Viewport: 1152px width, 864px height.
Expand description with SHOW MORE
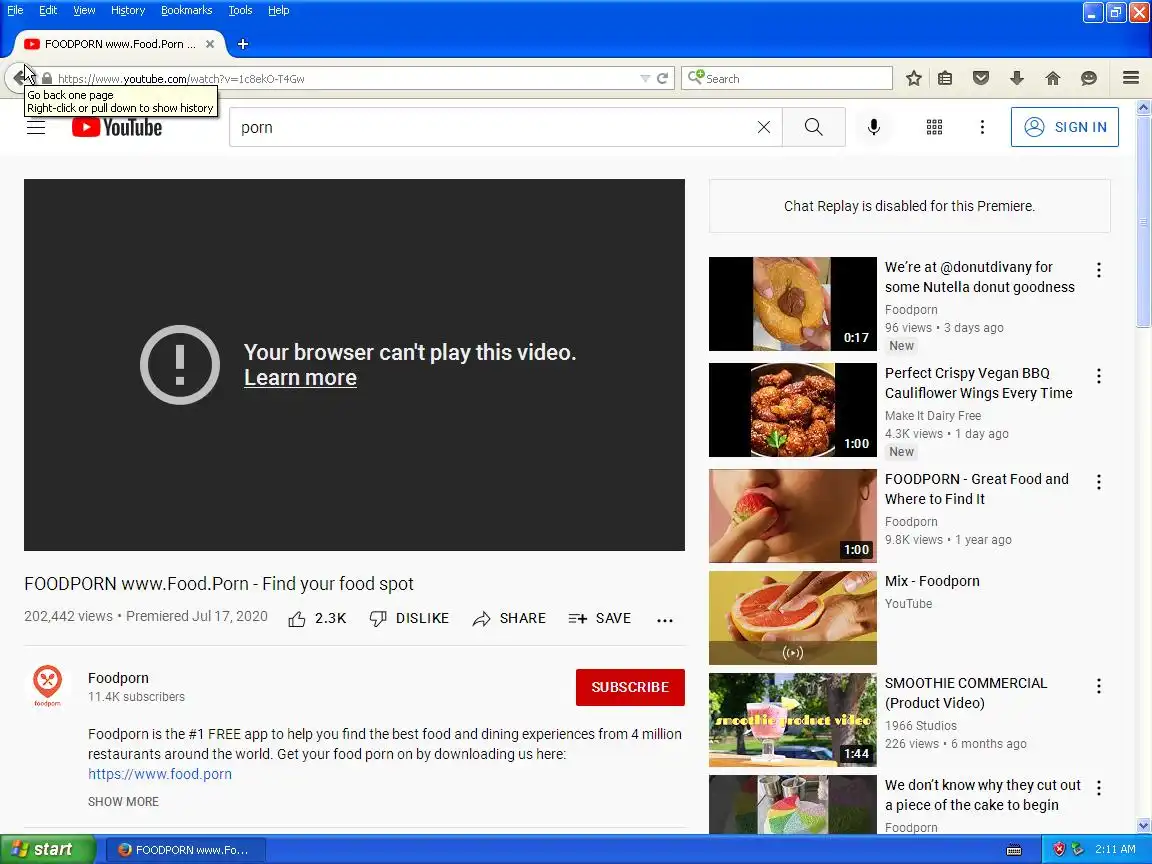click(x=123, y=802)
